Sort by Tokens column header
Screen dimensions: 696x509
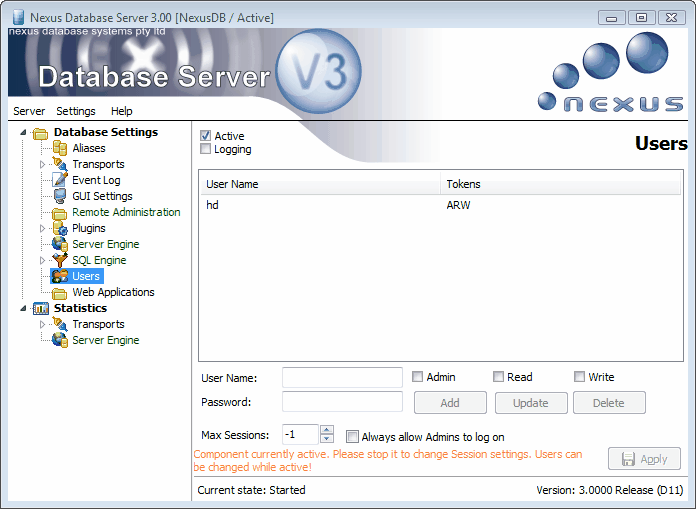pos(560,184)
